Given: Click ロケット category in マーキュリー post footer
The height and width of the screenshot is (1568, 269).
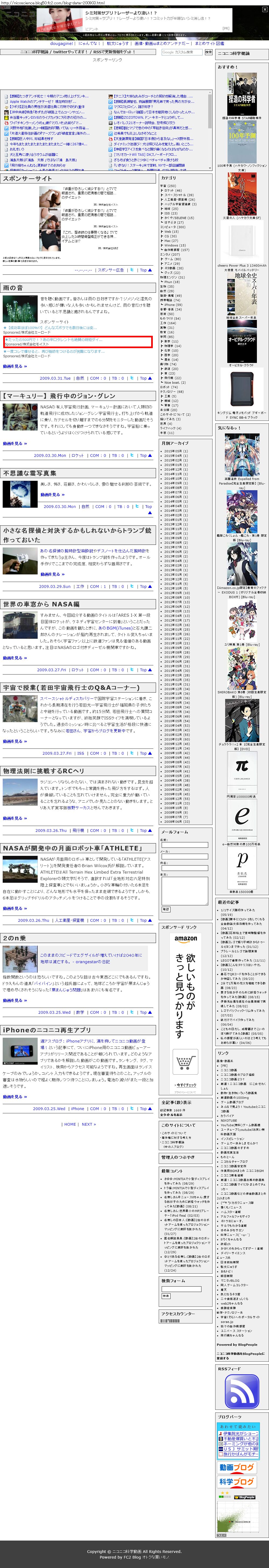Looking at the screenshot, I should point(77,455).
